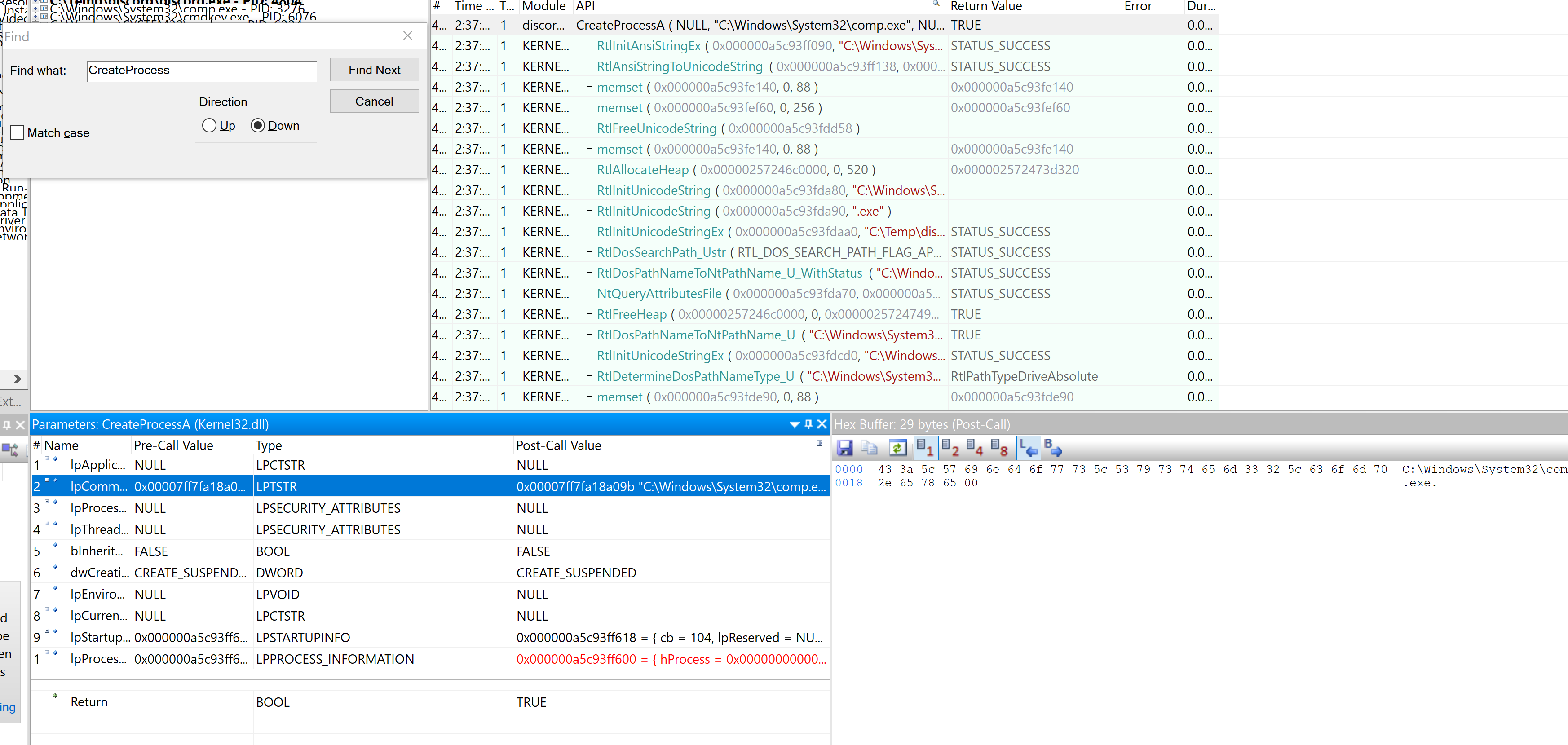Click the blue diamond icon for lpEnviro parameter

point(55,588)
